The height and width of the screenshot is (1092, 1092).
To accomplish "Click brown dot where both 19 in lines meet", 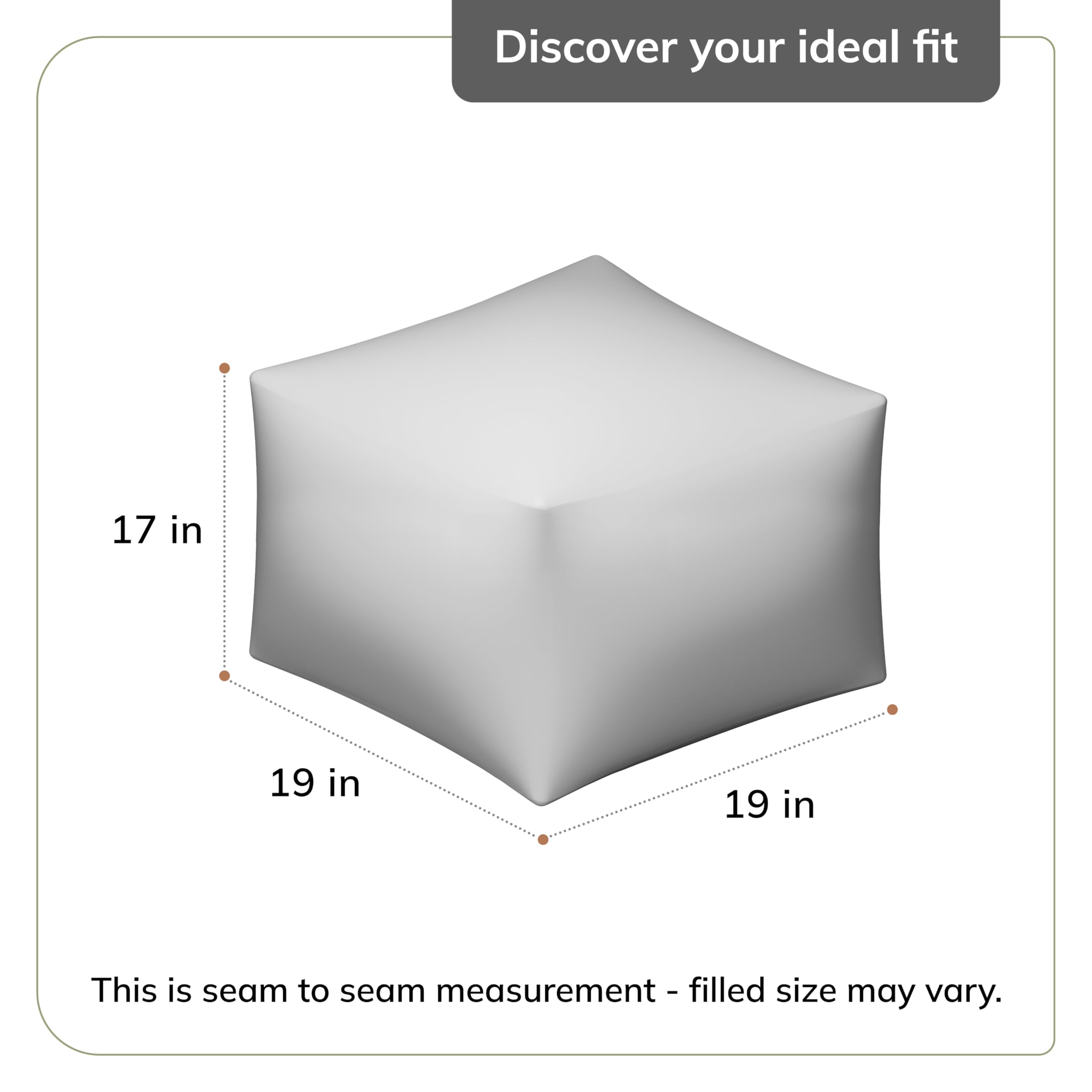I will (543, 840).
